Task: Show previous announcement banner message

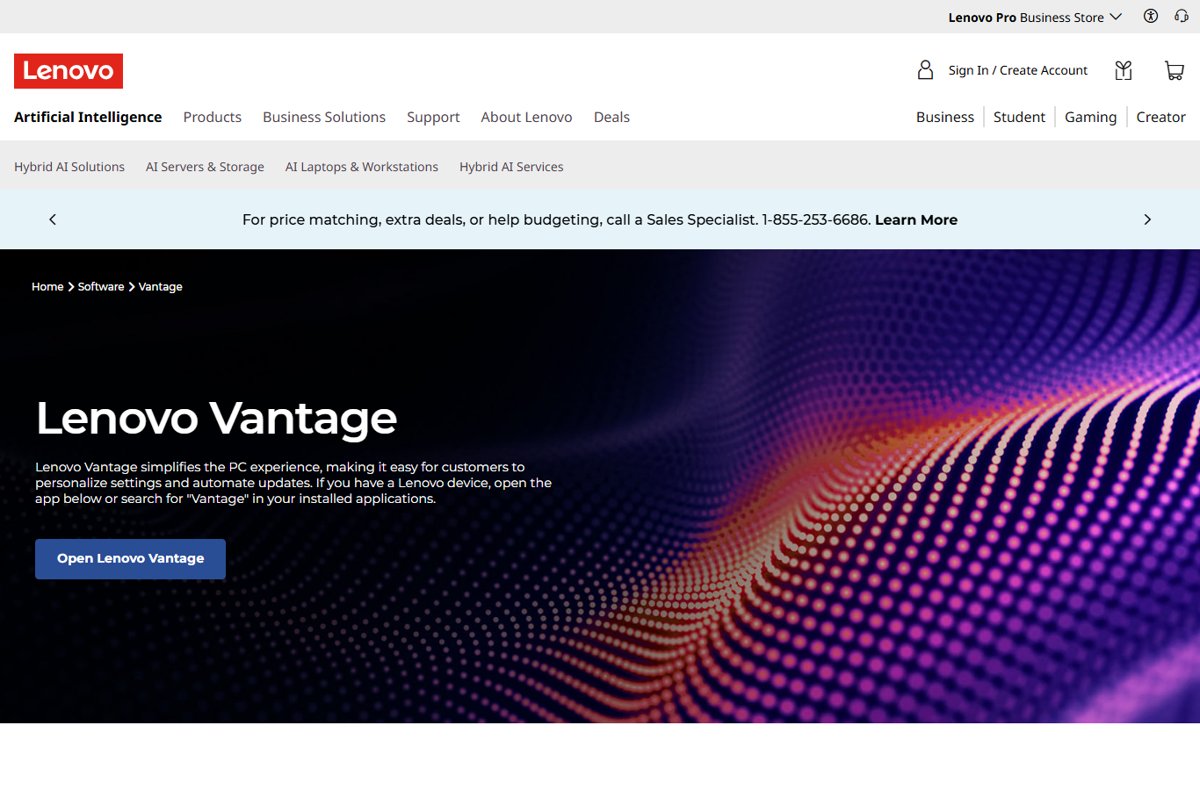Action: pos(53,219)
